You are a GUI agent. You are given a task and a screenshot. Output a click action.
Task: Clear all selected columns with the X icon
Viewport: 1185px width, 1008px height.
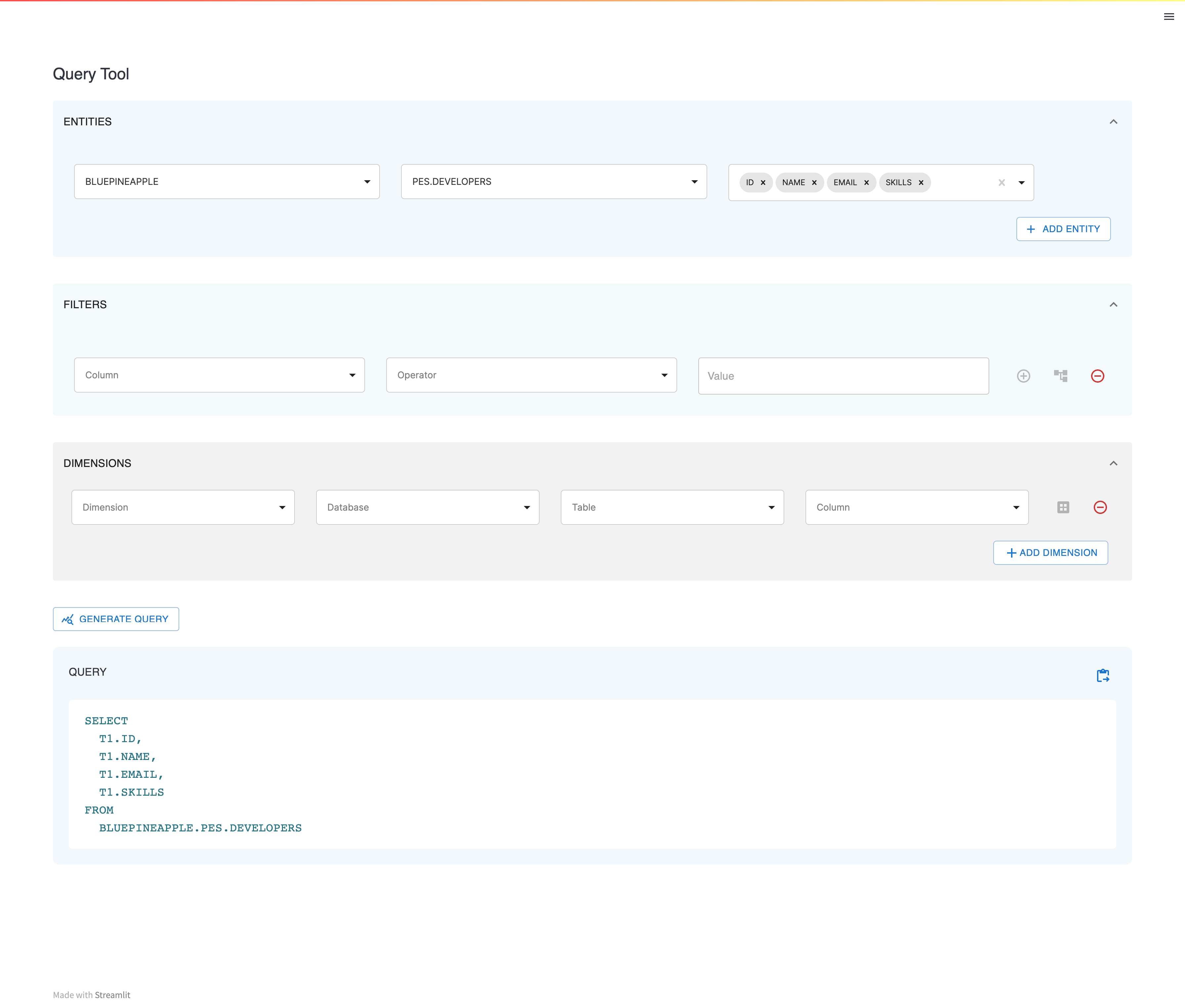click(x=1002, y=182)
